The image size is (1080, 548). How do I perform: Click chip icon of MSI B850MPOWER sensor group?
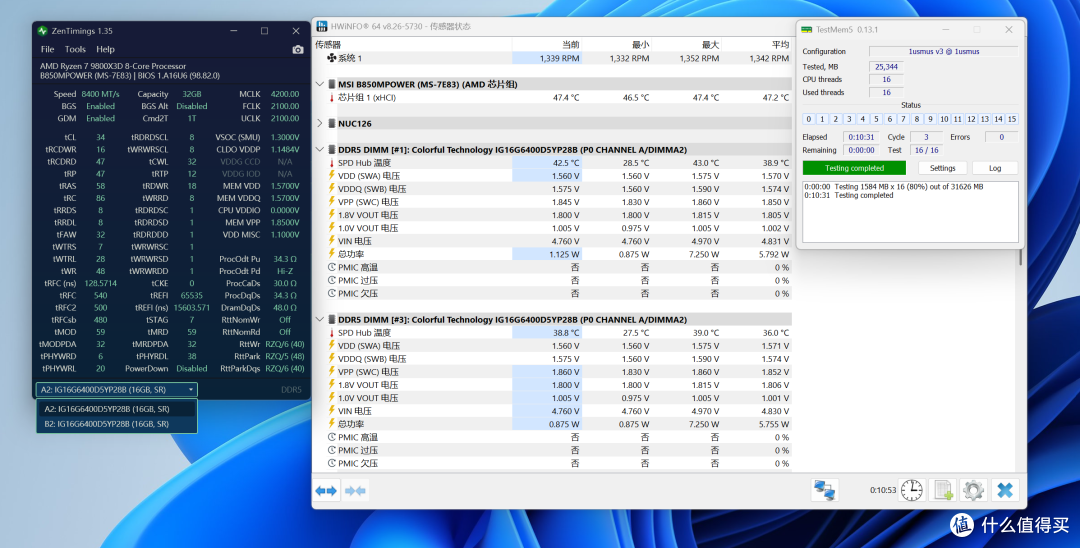click(x=331, y=85)
